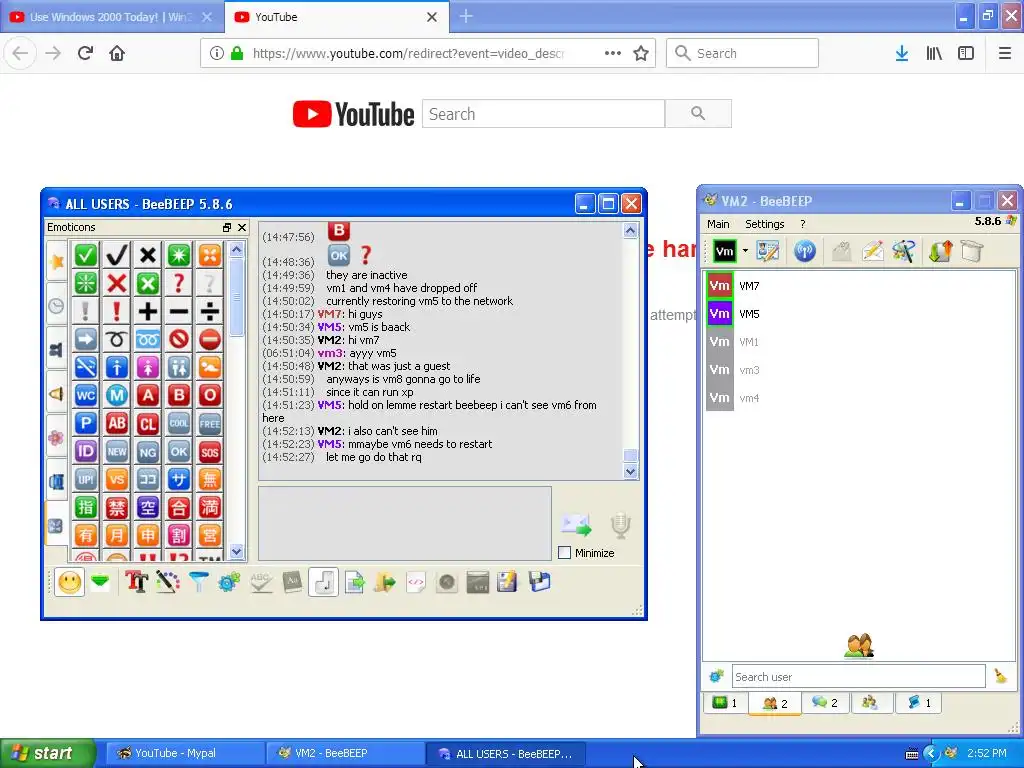This screenshot has width=1024, height=768.
Task: Click the Vm avatar status button
Action: point(724,251)
